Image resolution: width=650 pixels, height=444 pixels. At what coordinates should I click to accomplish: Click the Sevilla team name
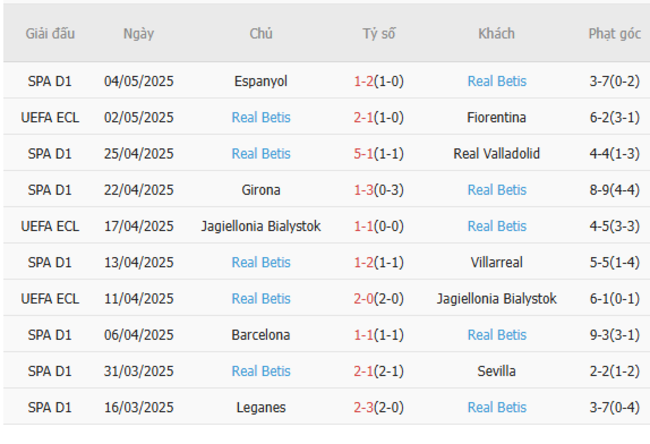point(497,371)
